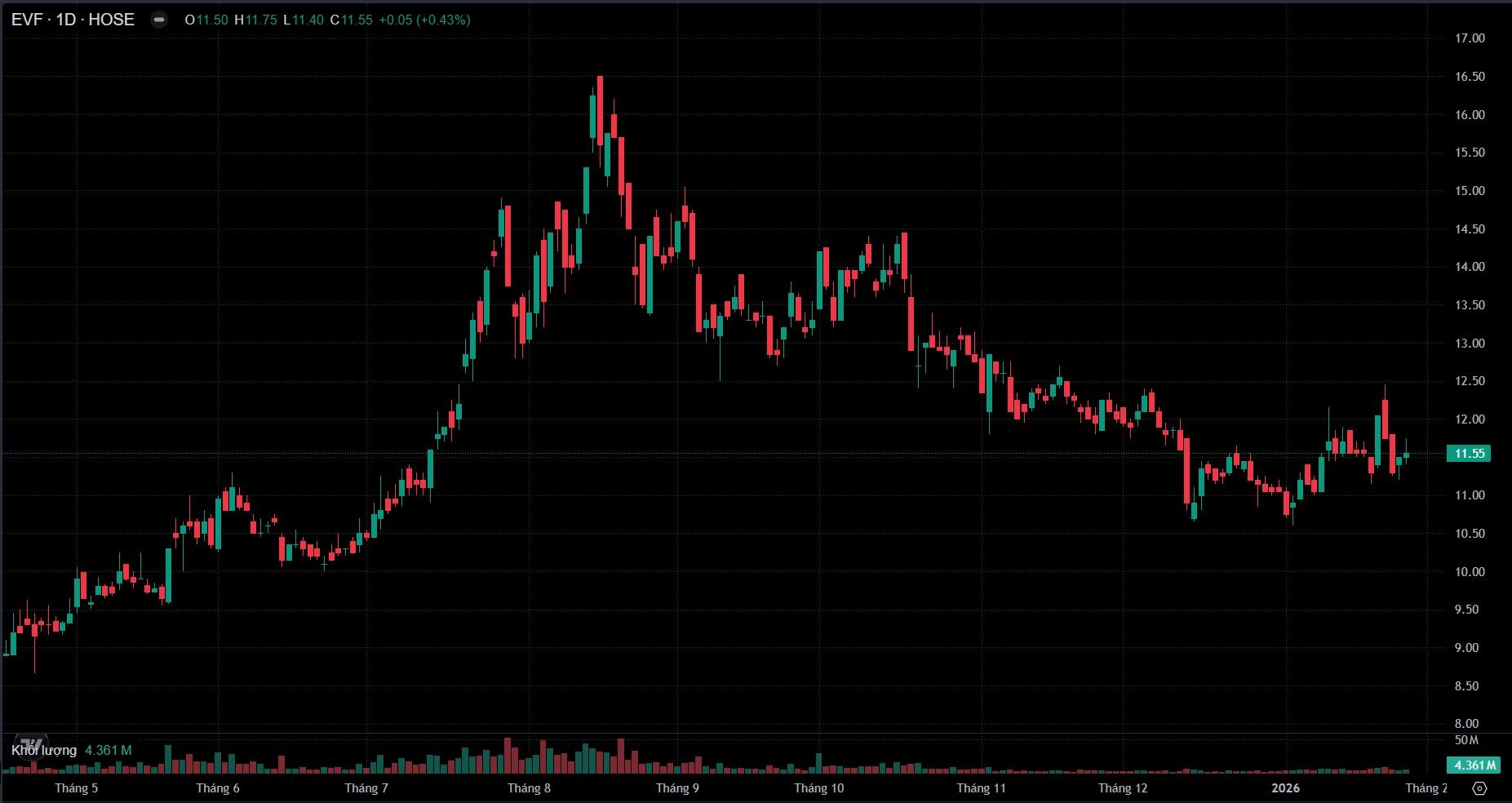Click the 2026 year marker on time axis
This screenshot has width=1512, height=803.
coord(1285,788)
